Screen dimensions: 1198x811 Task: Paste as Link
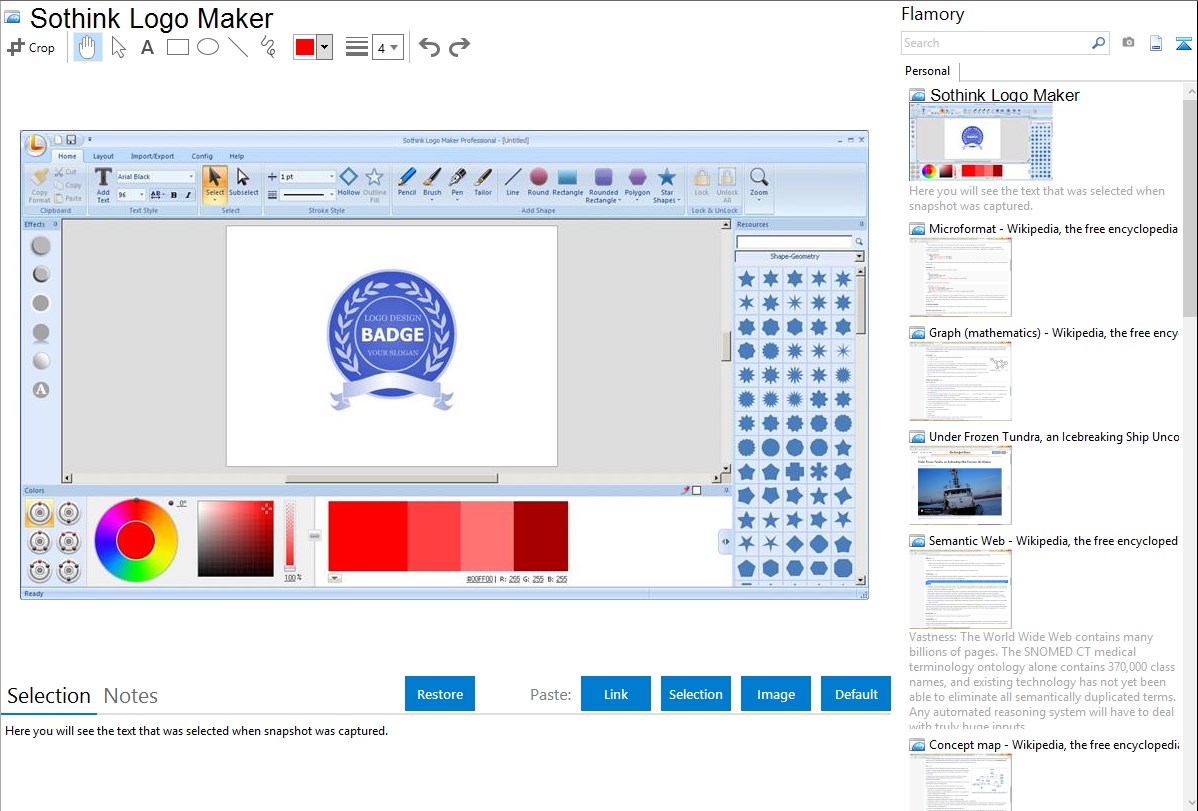(x=616, y=694)
